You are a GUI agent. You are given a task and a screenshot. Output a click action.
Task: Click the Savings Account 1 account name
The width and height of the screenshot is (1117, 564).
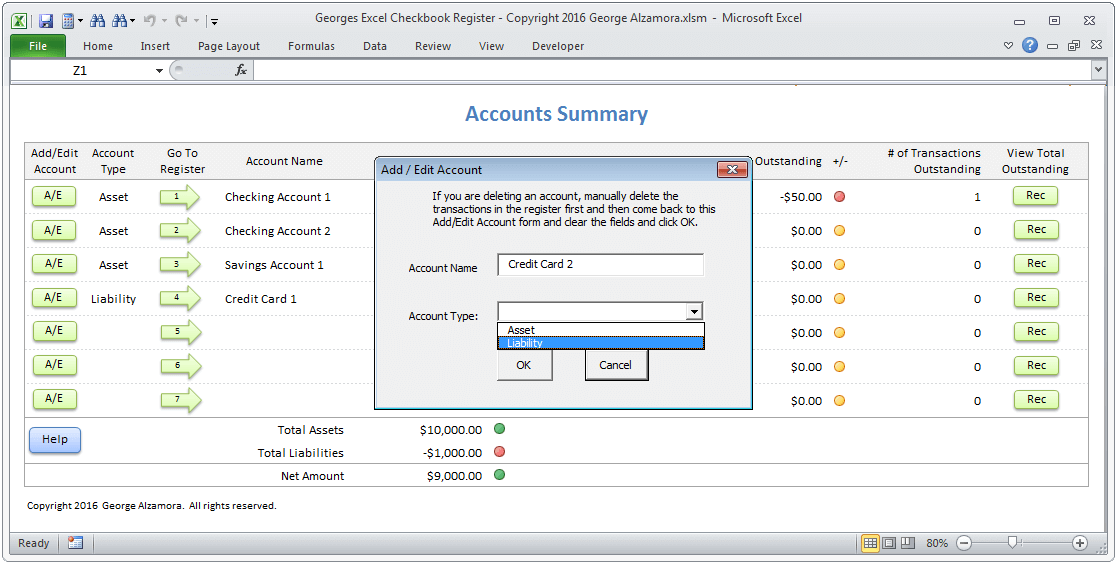(x=274, y=265)
